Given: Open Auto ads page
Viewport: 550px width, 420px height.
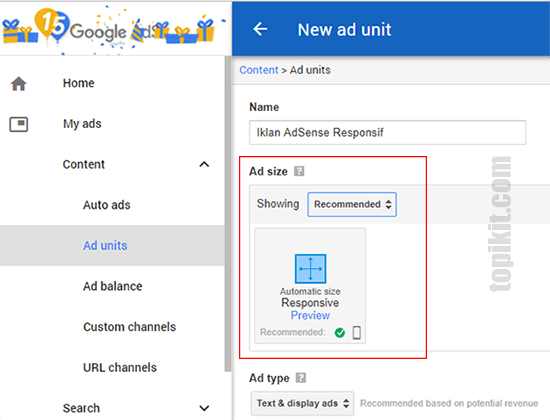Looking at the screenshot, I should tap(107, 205).
